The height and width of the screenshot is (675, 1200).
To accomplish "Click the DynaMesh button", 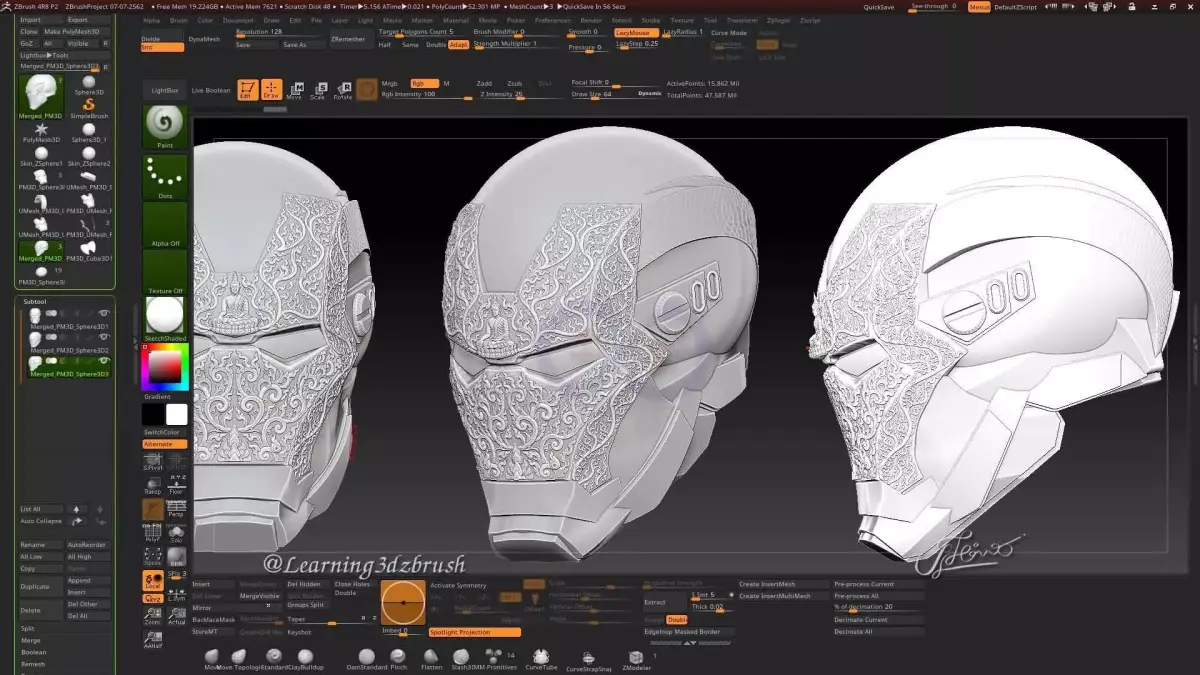I will 204,39.
